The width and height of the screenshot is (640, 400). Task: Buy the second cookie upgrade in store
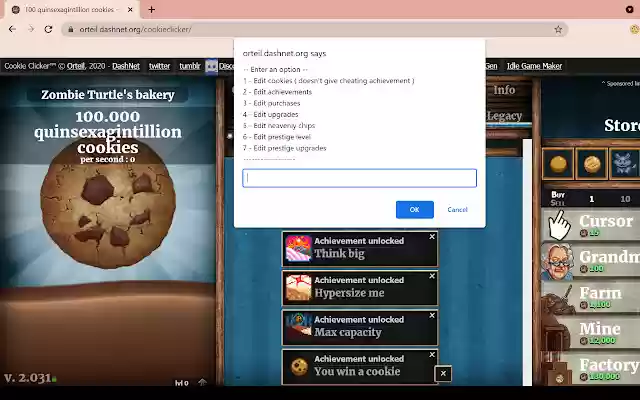coord(591,164)
